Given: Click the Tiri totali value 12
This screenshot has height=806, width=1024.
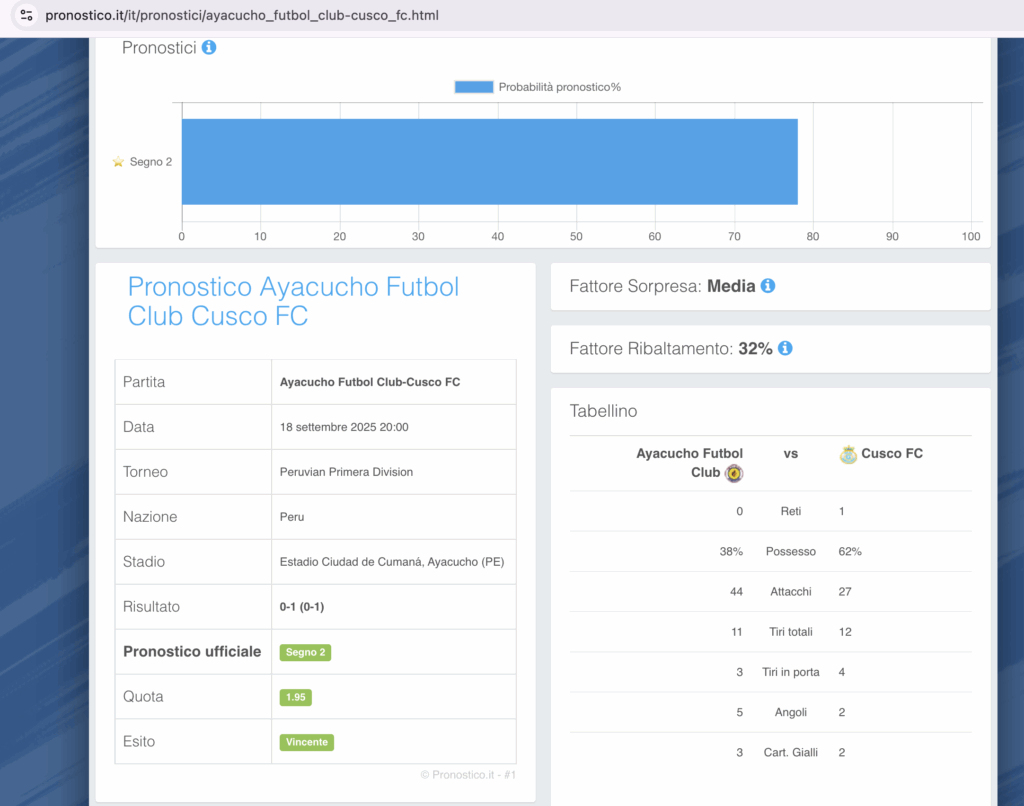Looking at the screenshot, I should (844, 632).
